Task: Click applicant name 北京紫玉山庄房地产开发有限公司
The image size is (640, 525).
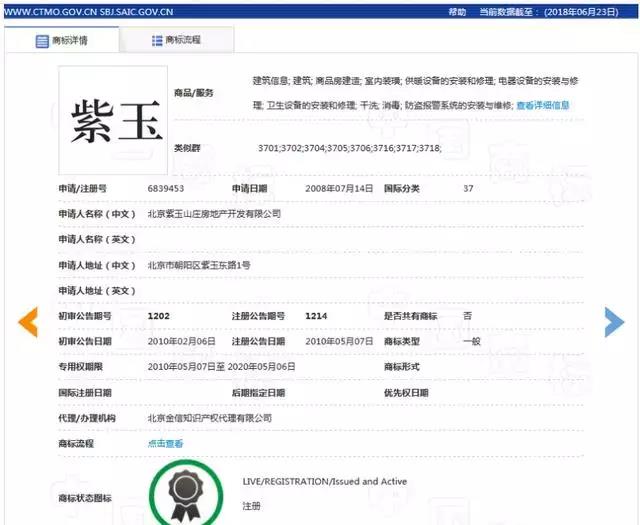Action: 214,214
